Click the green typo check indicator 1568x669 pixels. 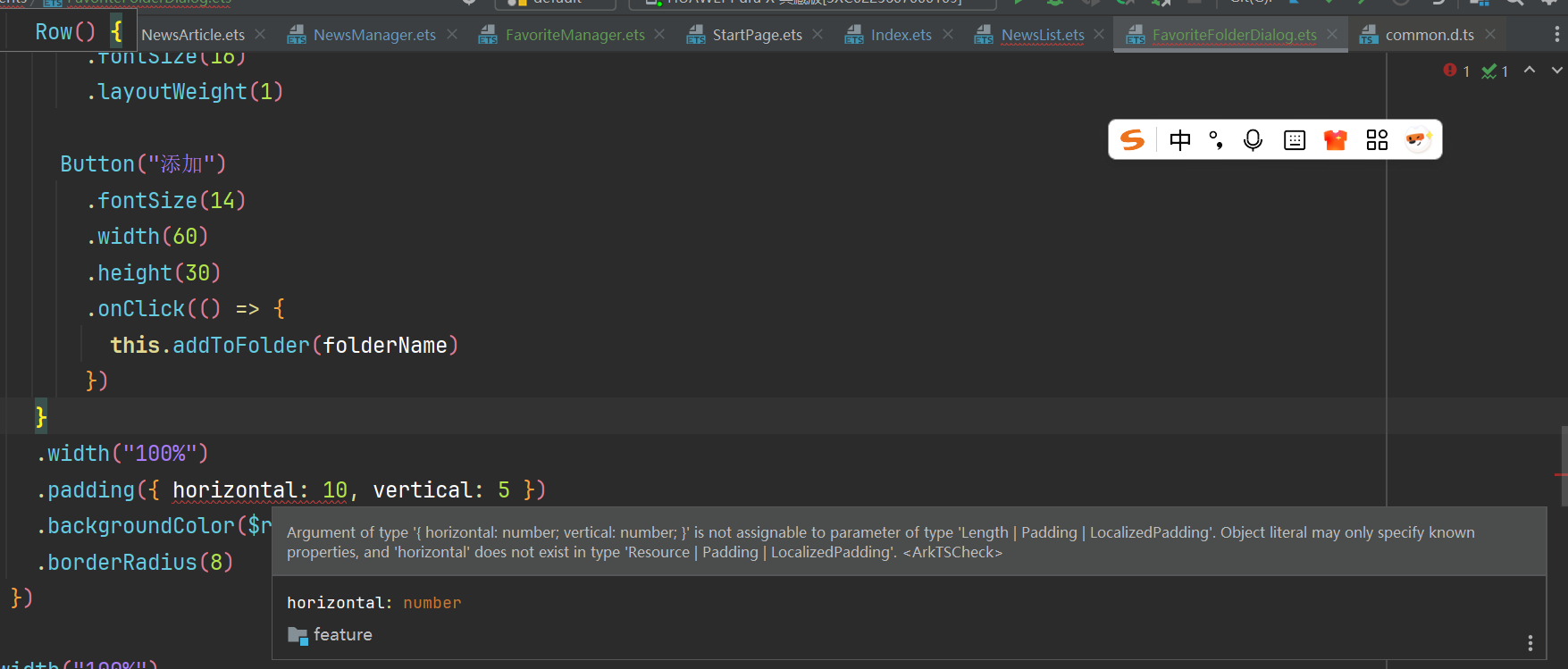(x=1489, y=71)
